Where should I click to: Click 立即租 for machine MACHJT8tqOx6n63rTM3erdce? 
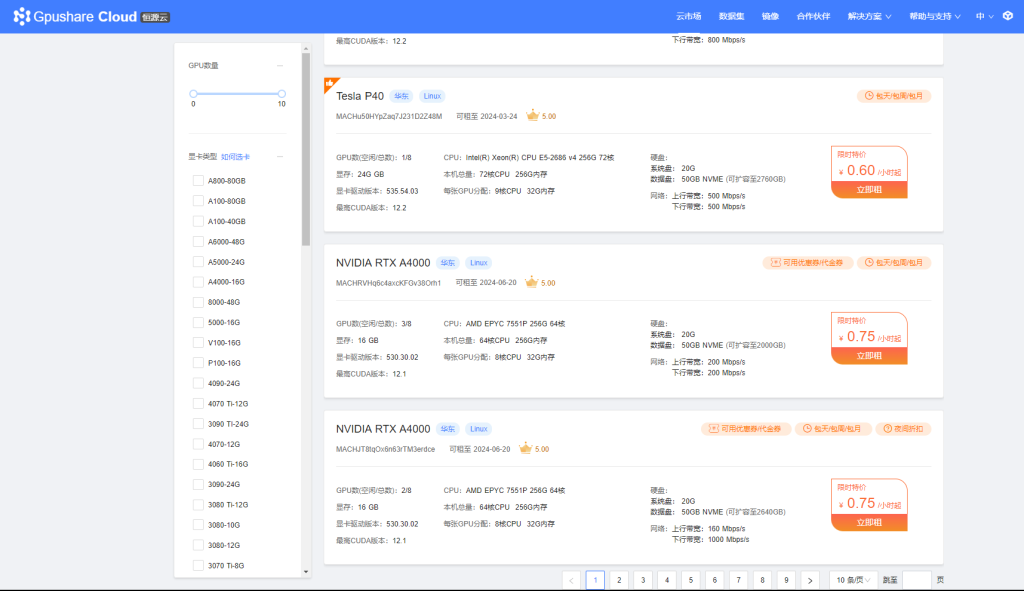(x=869, y=522)
